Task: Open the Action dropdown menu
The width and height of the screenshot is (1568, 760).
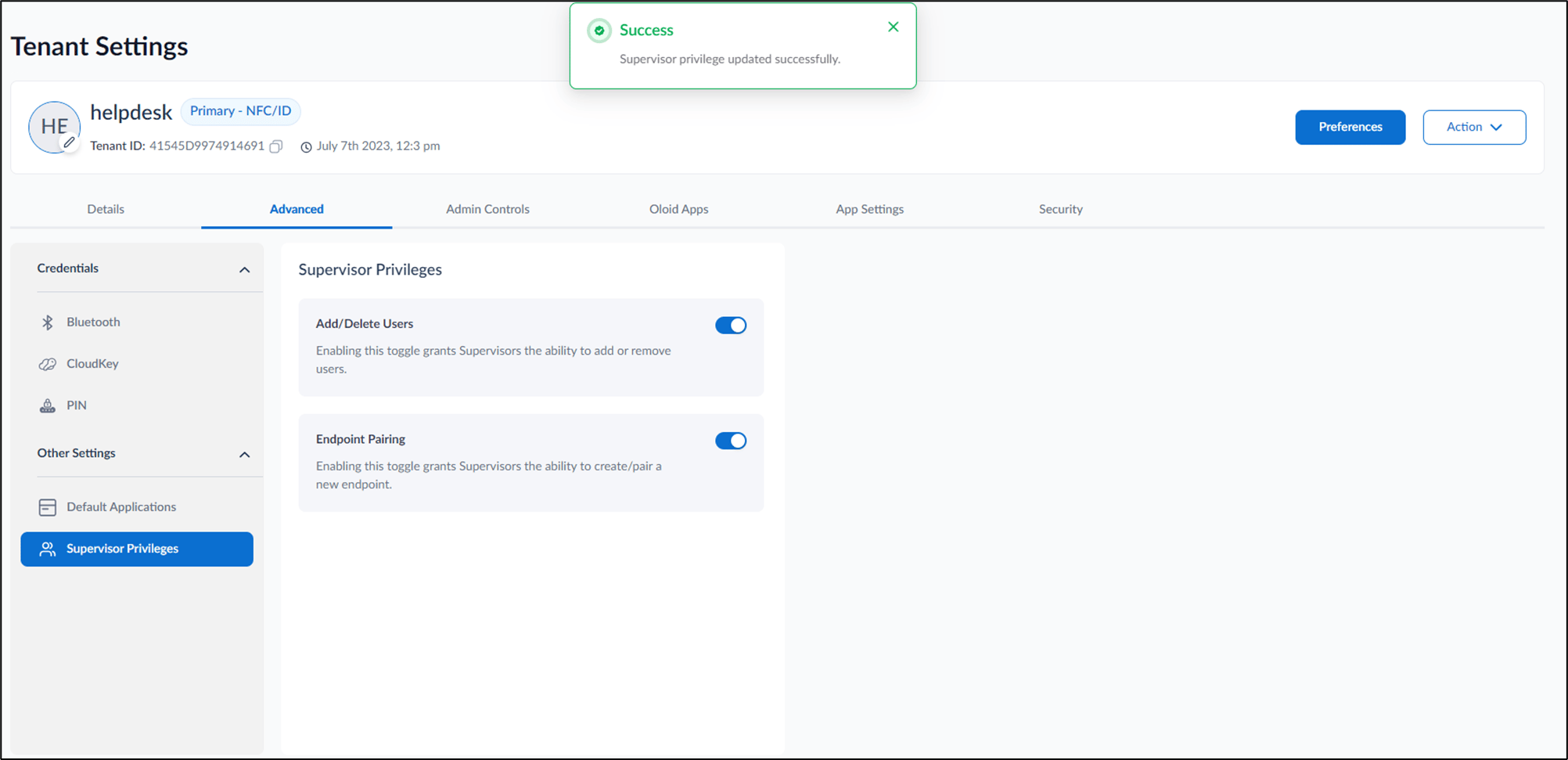Action: tap(1474, 127)
